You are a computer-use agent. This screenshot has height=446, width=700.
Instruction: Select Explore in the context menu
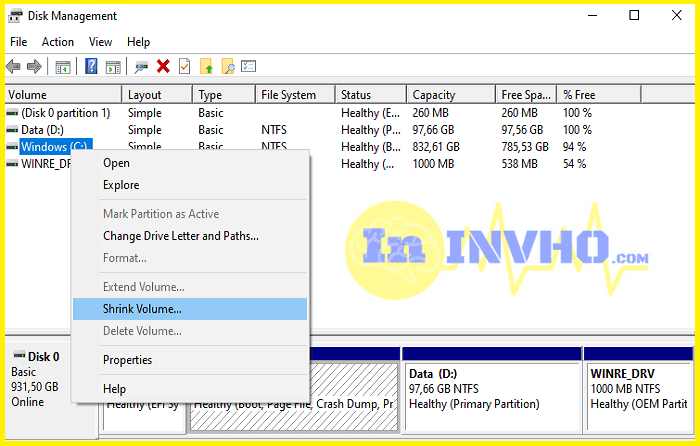click(121, 185)
